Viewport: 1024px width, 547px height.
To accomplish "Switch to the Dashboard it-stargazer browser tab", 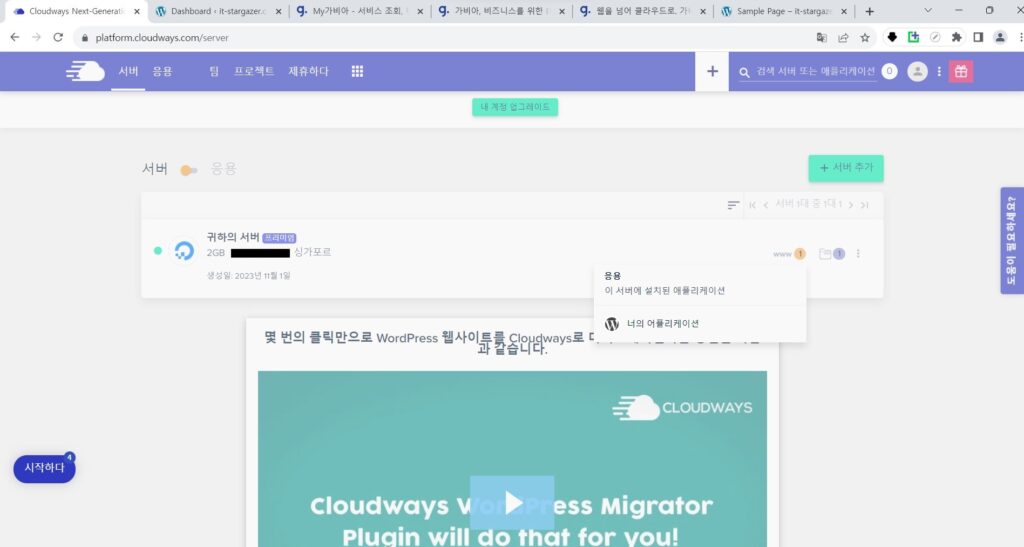I will point(217,11).
